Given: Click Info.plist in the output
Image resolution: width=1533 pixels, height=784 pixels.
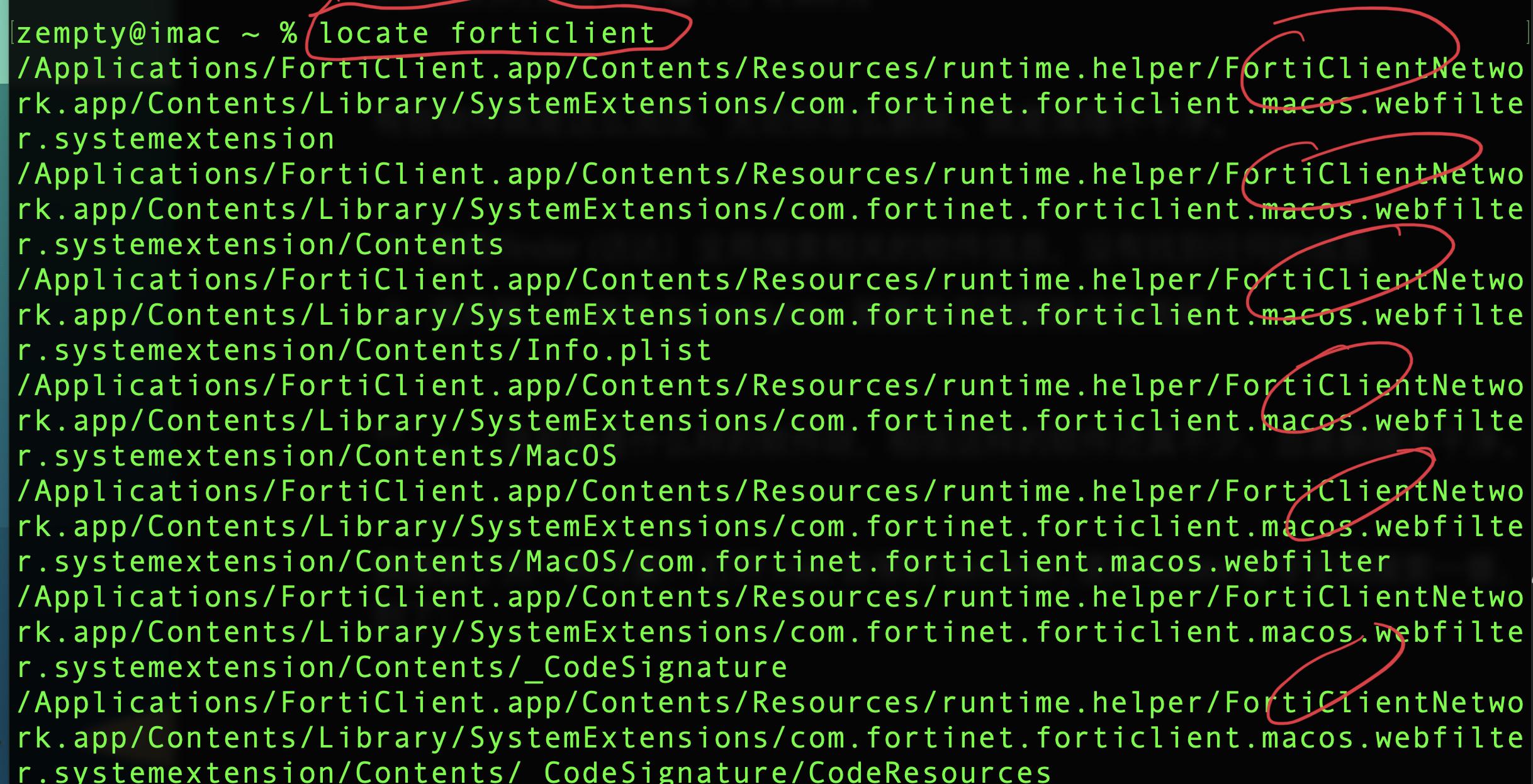Looking at the screenshot, I should 619,350.
